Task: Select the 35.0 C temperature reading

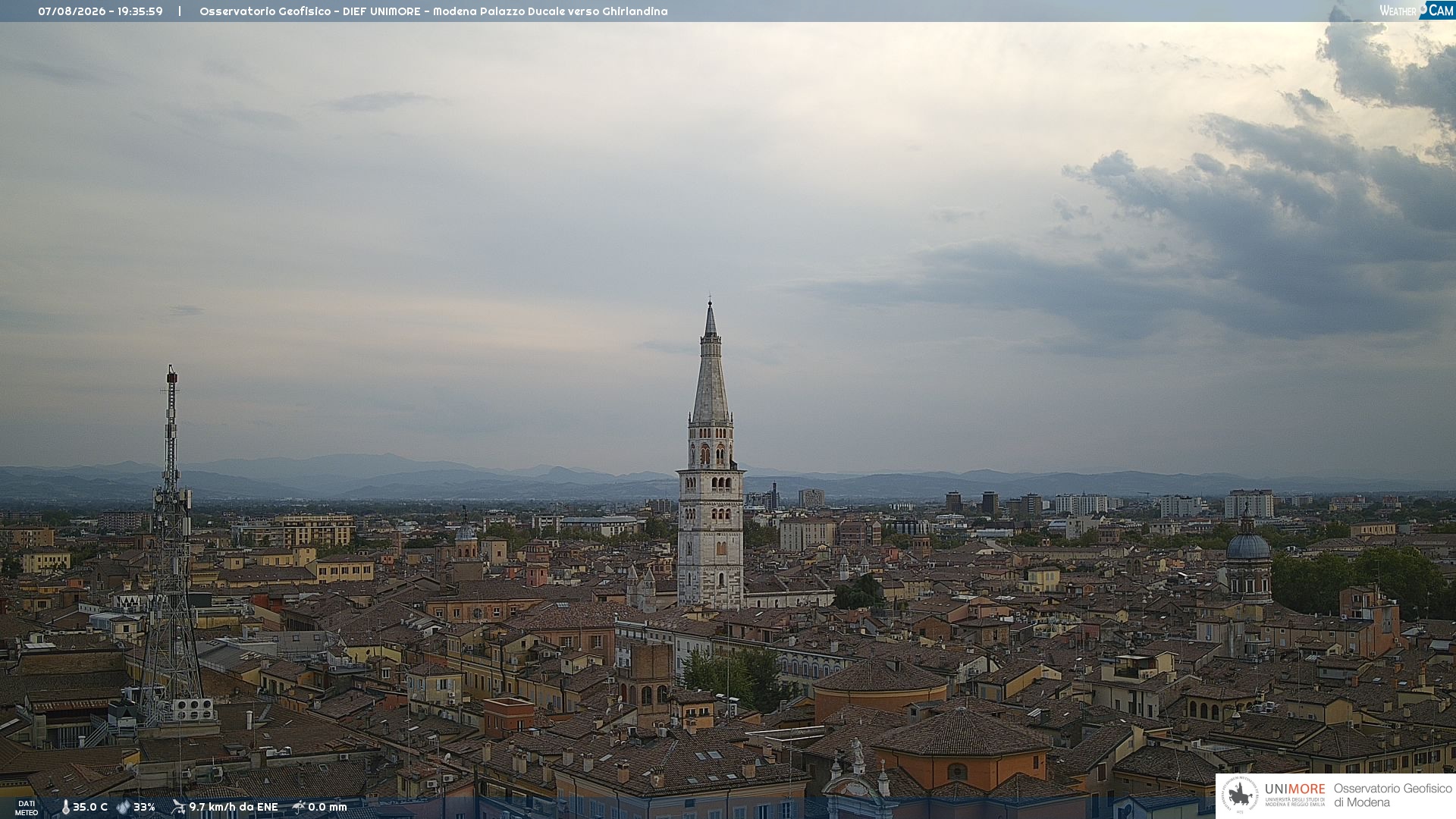Action: coord(90,808)
